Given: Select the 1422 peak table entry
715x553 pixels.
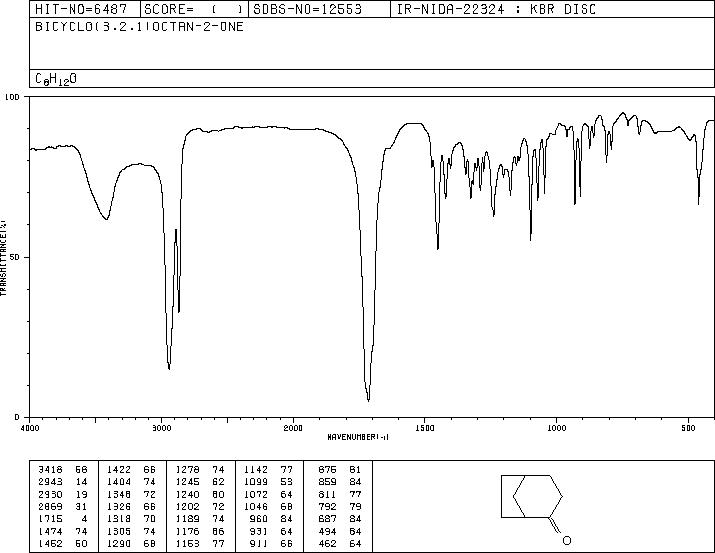Looking at the screenshot, I should (x=131, y=470).
